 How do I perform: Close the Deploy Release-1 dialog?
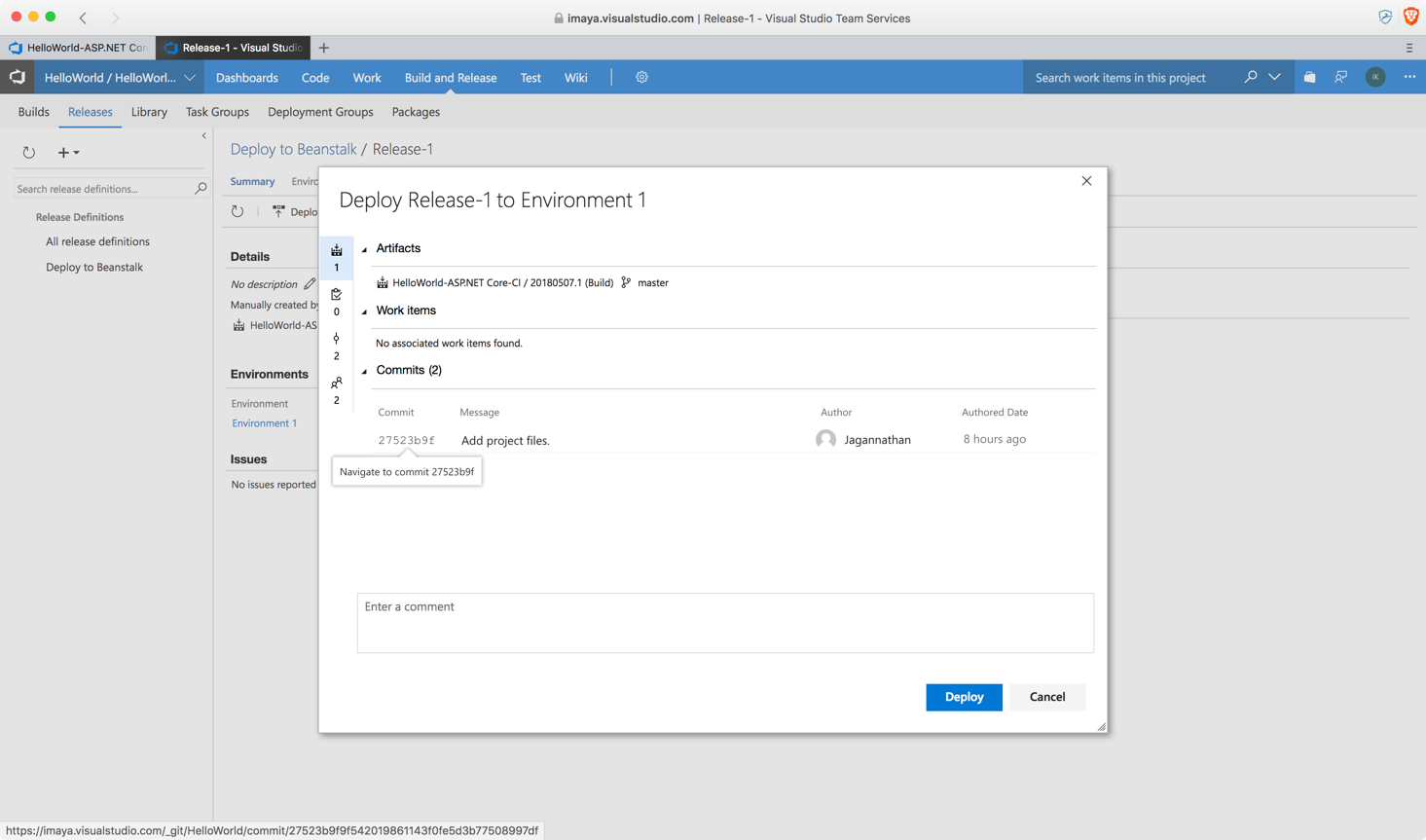(1086, 181)
